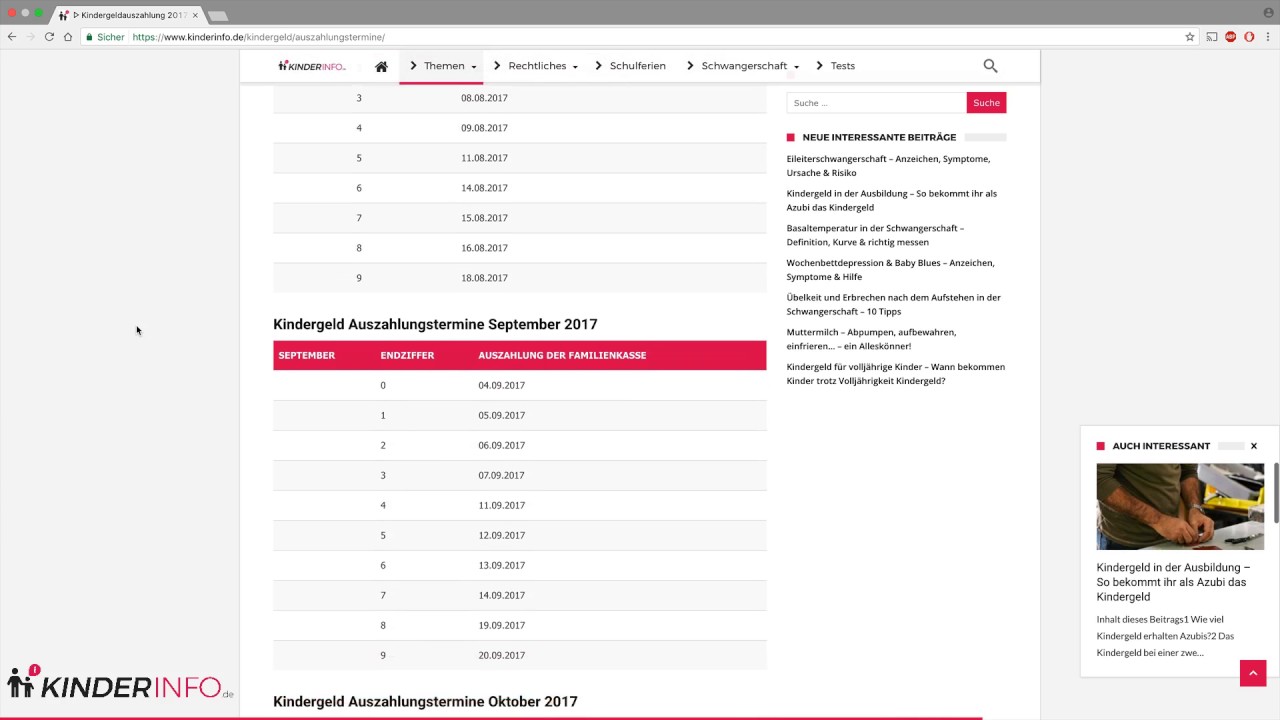Click the browser address bar URL
The height and width of the screenshot is (720, 1280).
point(258,37)
